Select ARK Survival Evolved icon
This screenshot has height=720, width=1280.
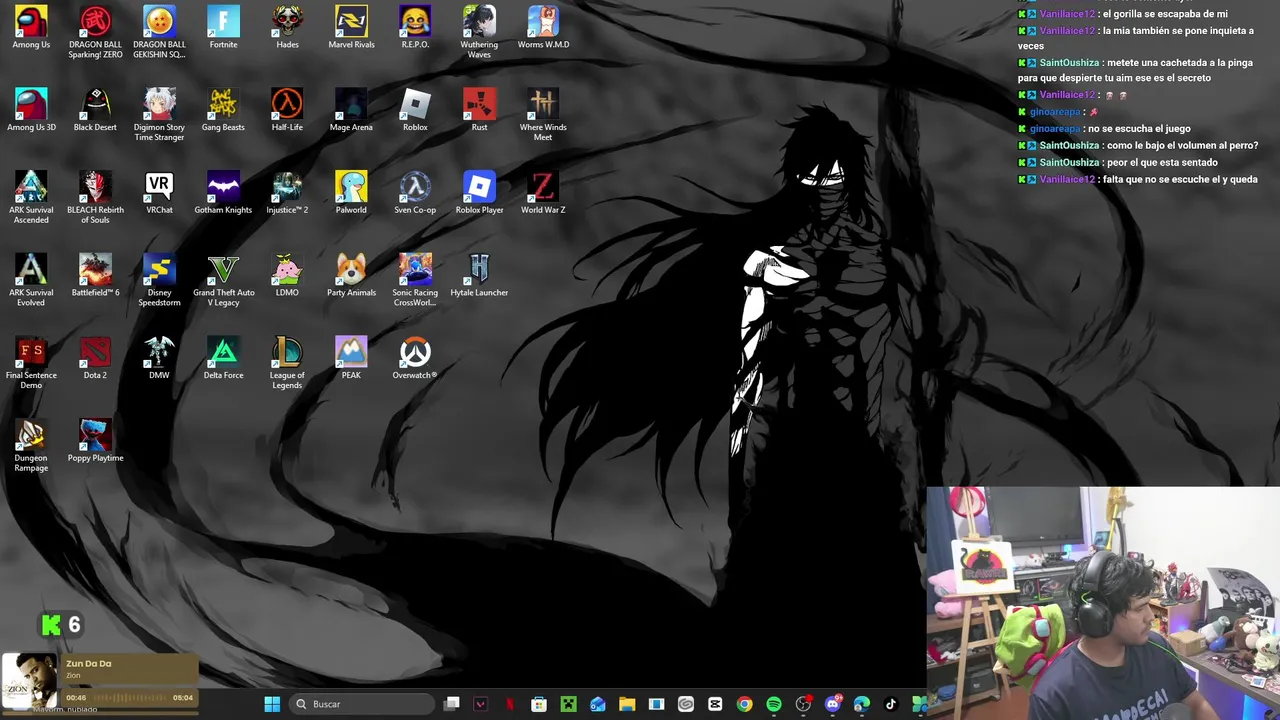tap(31, 281)
